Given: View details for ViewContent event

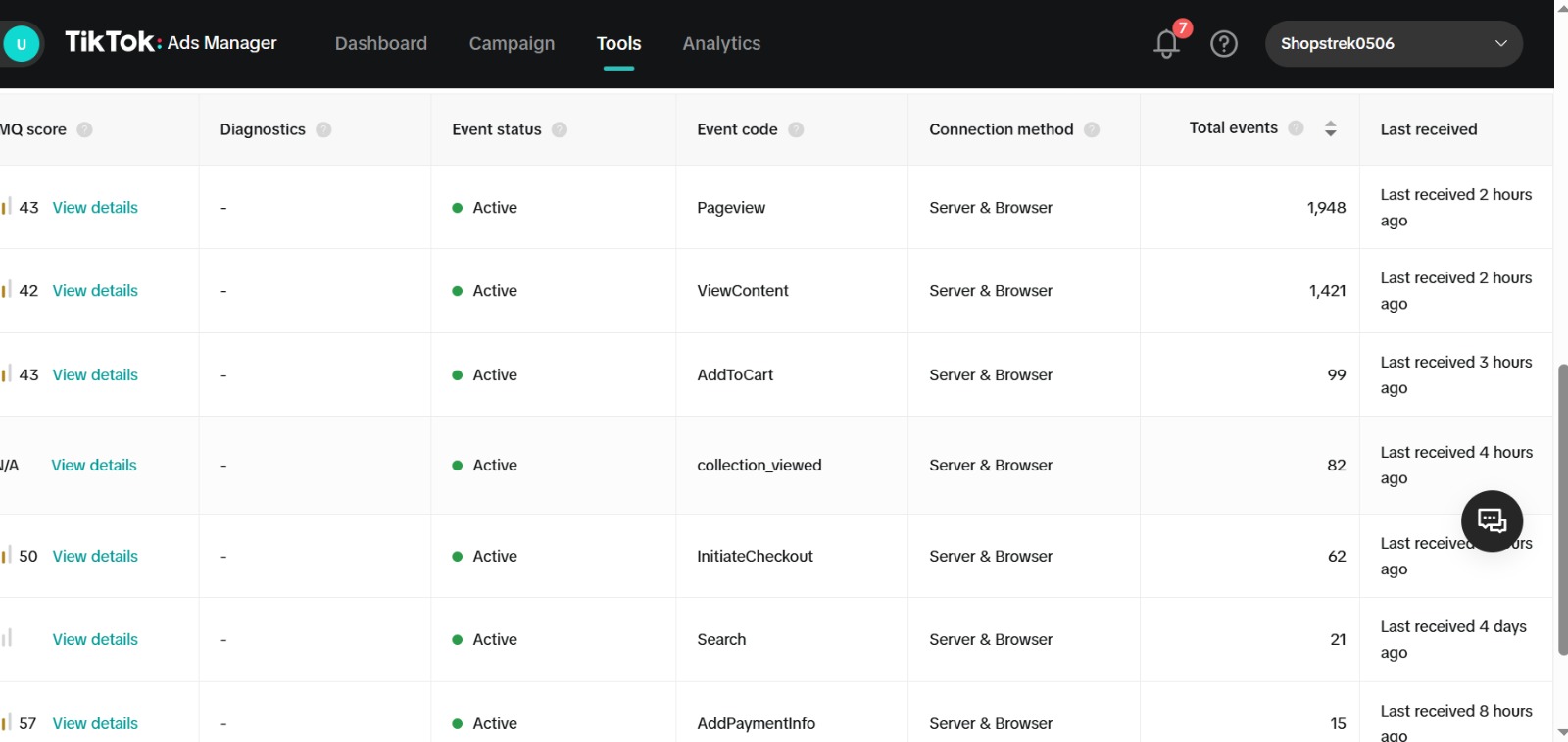Looking at the screenshot, I should click(x=95, y=291).
